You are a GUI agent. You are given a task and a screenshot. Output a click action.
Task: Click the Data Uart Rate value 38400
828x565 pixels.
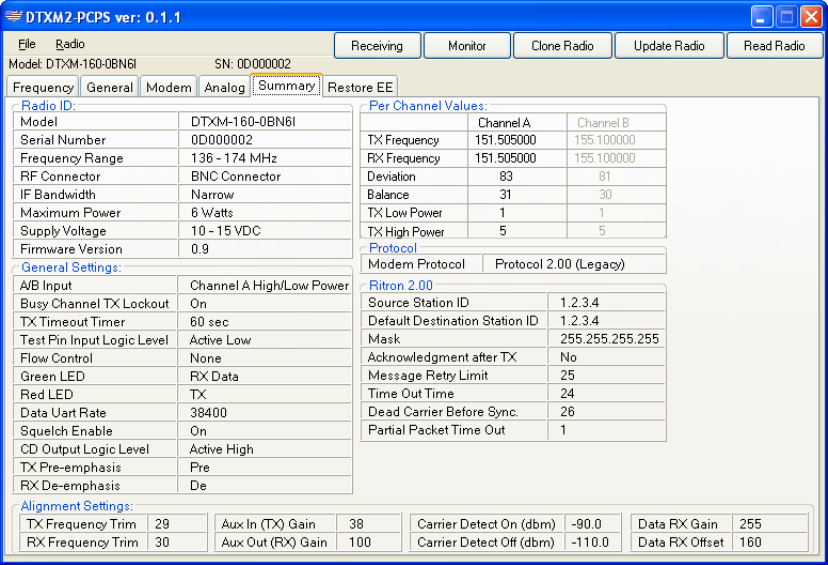[x=209, y=413]
